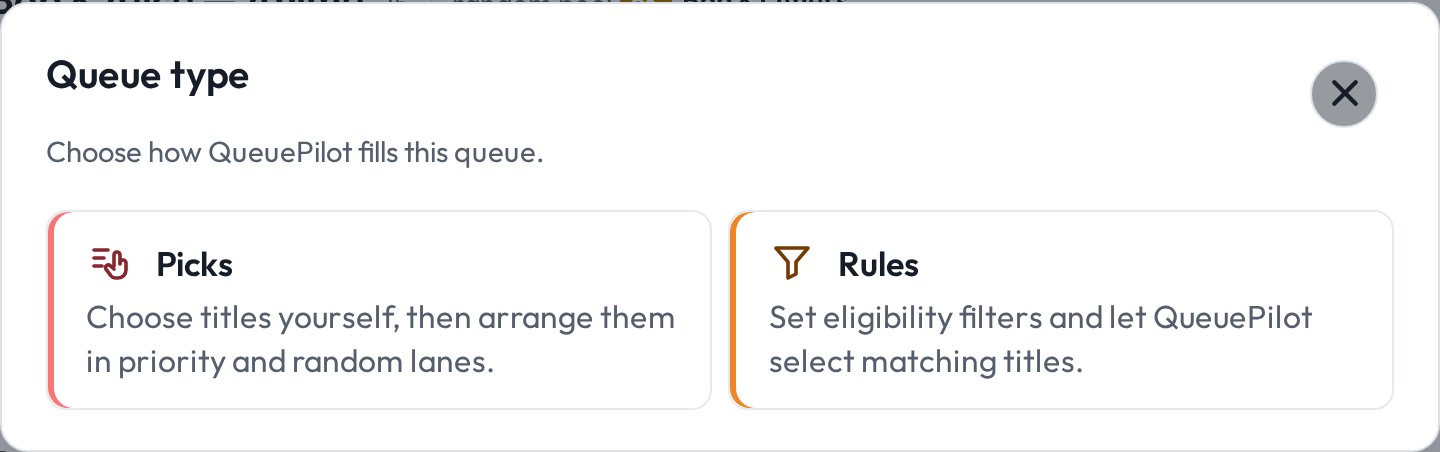Click the red accent stripe on Picks card
This screenshot has width=1440, height=452.
(50, 310)
